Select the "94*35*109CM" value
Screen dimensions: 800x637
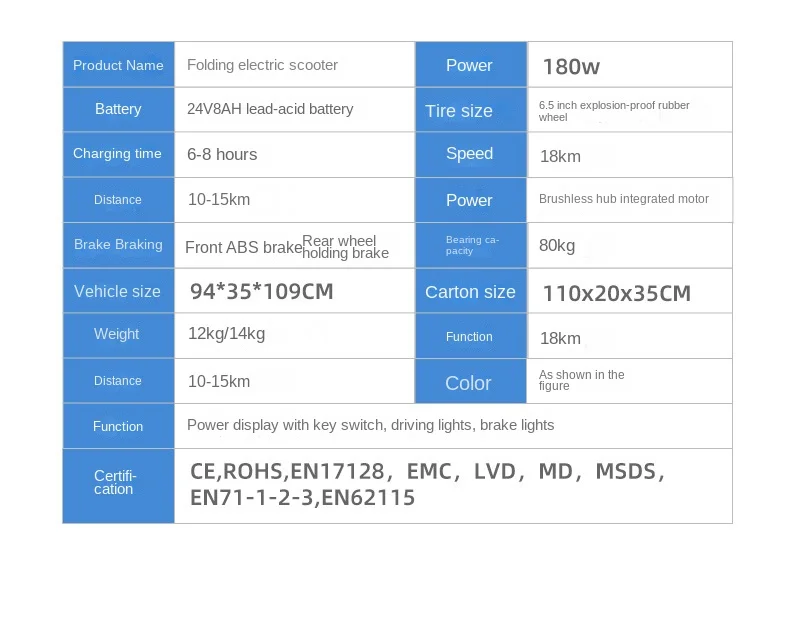[x=262, y=291]
